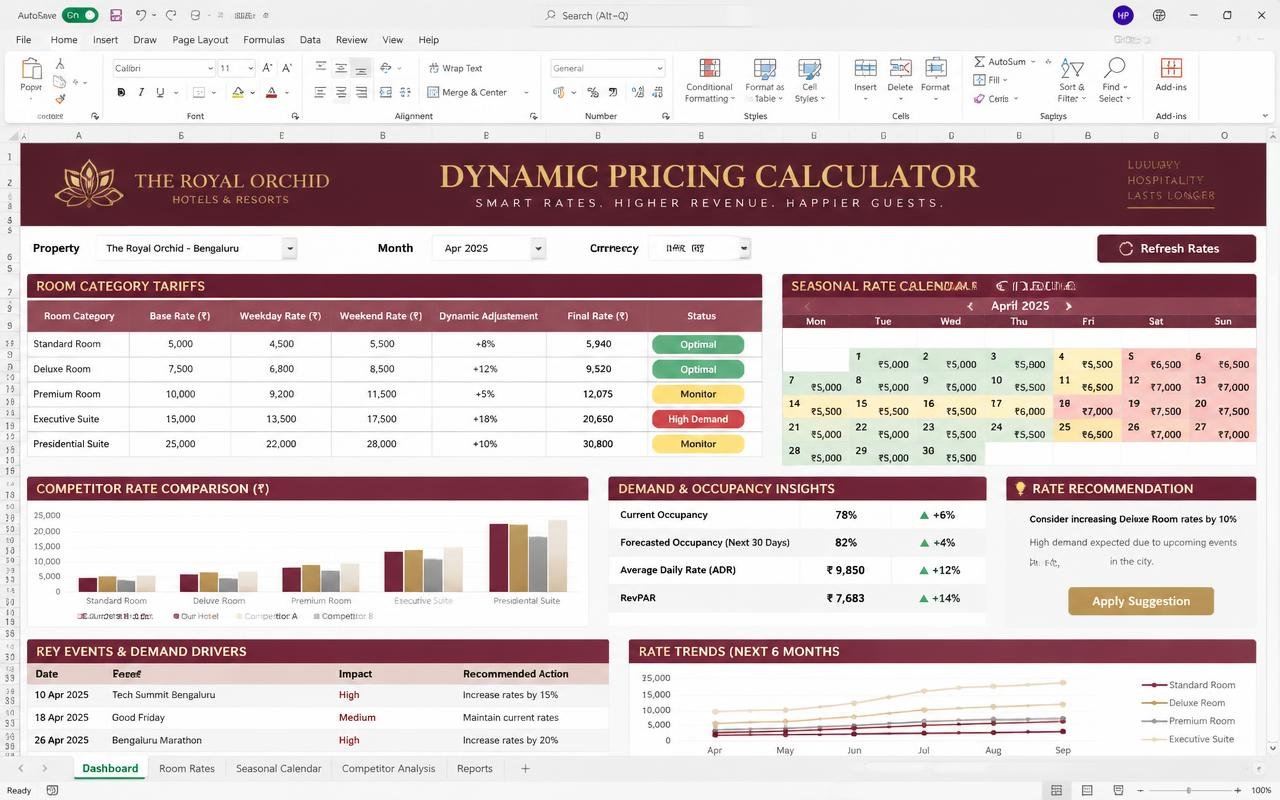This screenshot has width=1280, height=800.
Task: Click the HP account avatar
Action: click(1123, 15)
